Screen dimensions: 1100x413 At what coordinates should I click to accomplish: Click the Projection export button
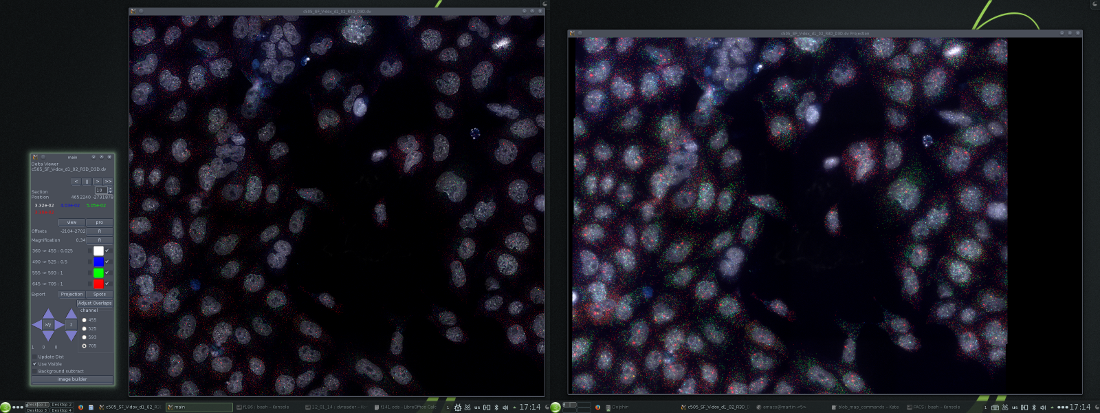[x=72, y=294]
